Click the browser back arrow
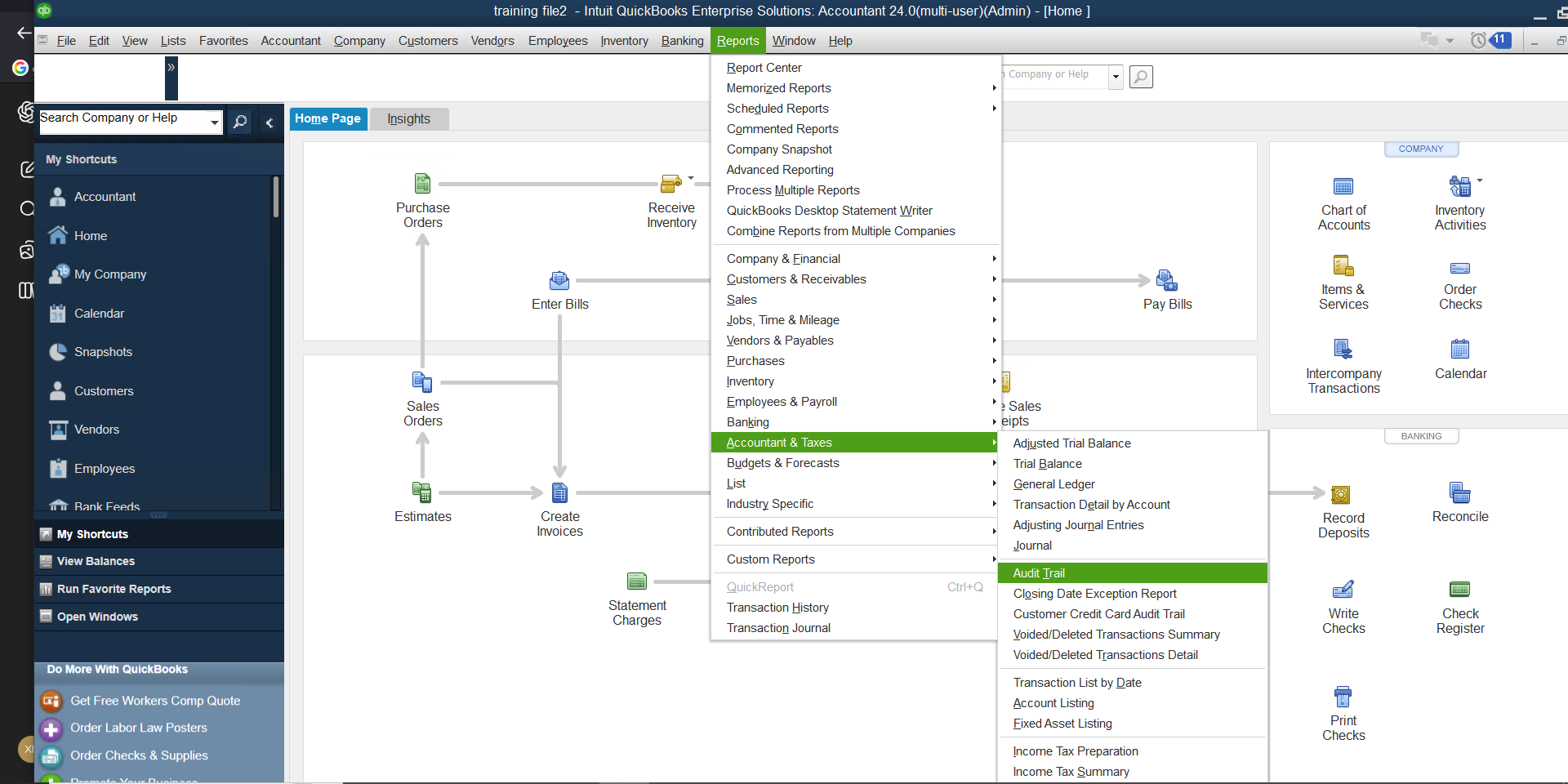 pos(24,33)
